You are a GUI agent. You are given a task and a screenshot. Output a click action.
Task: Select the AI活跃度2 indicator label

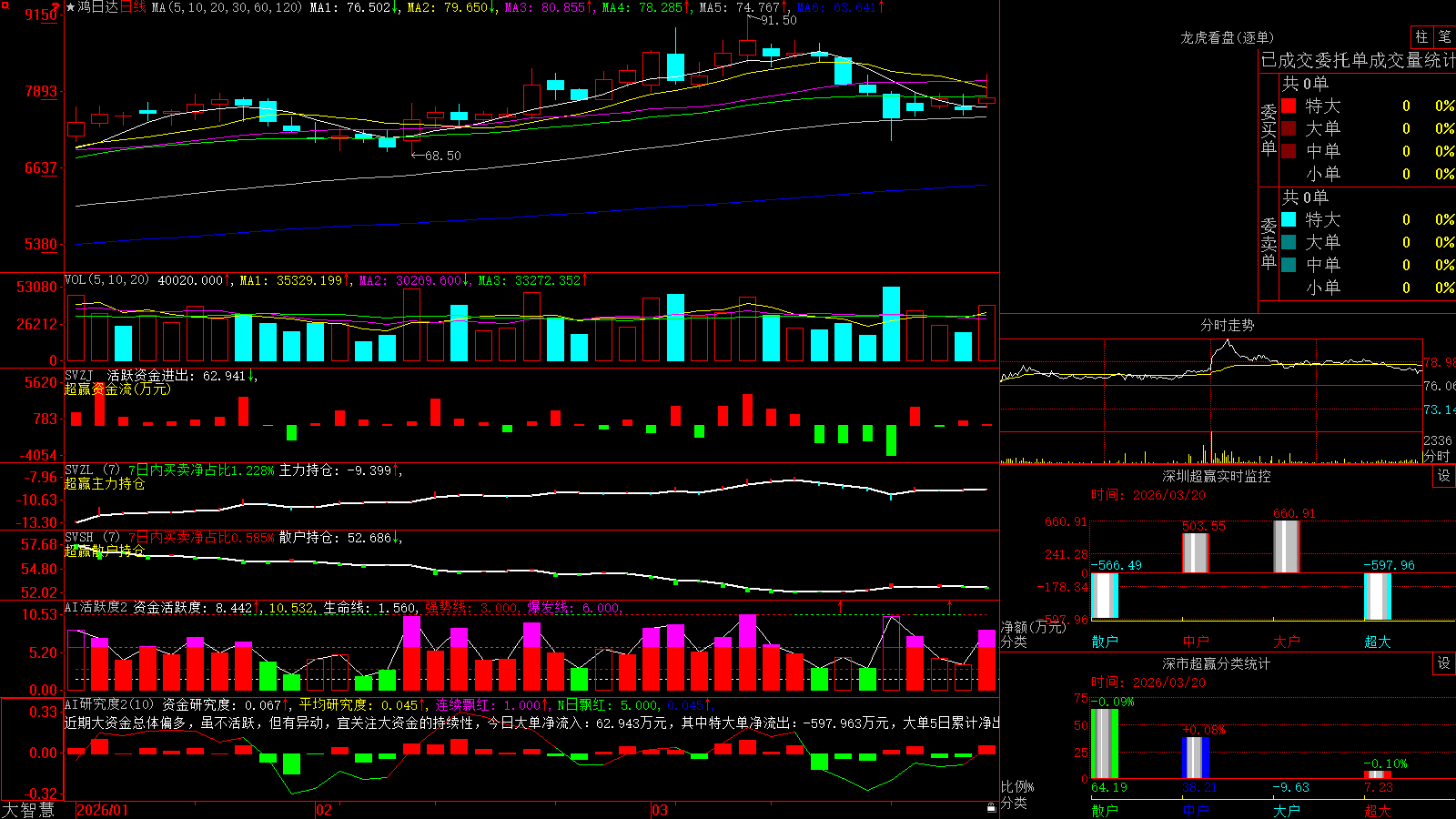96,607
